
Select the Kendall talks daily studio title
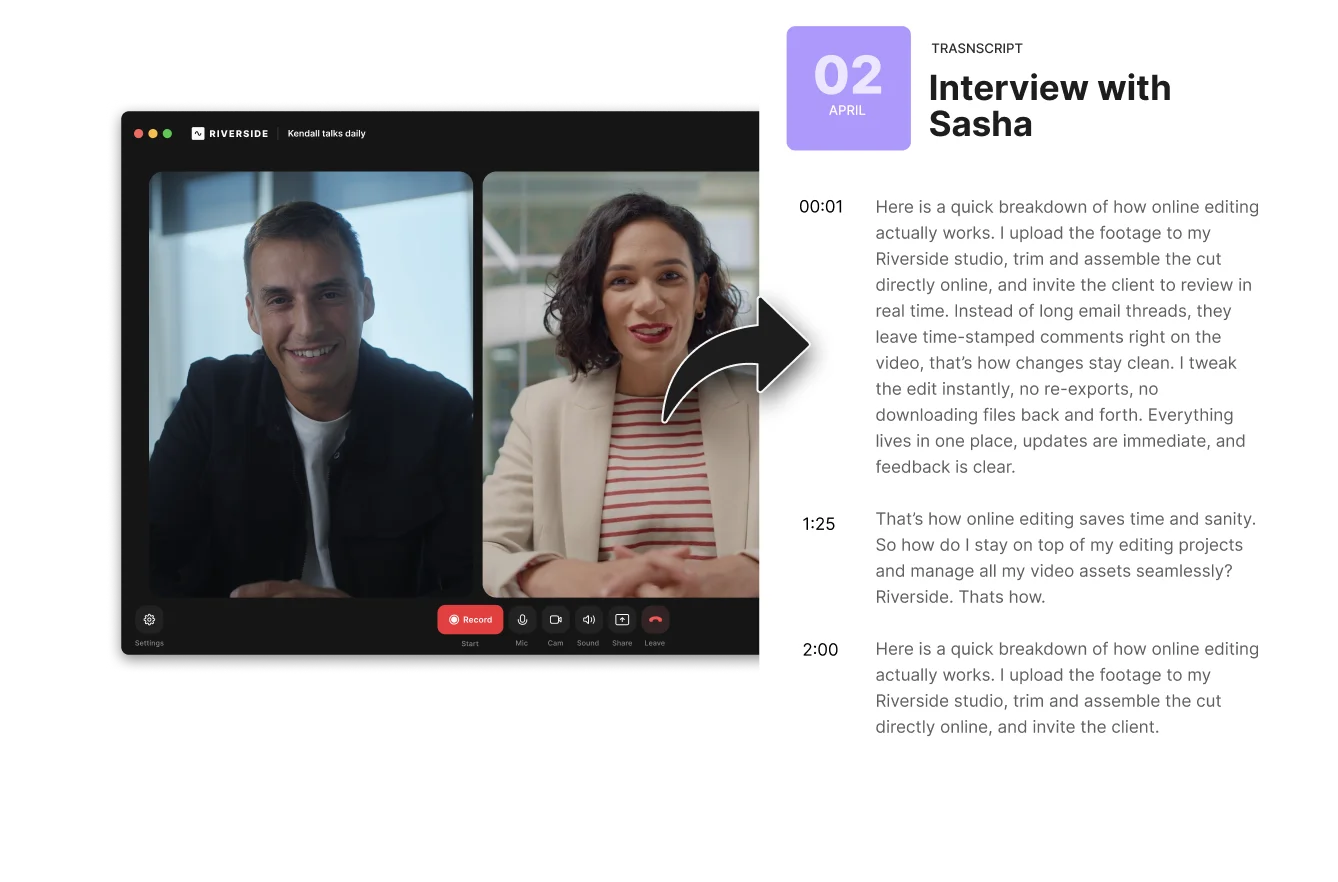point(327,133)
